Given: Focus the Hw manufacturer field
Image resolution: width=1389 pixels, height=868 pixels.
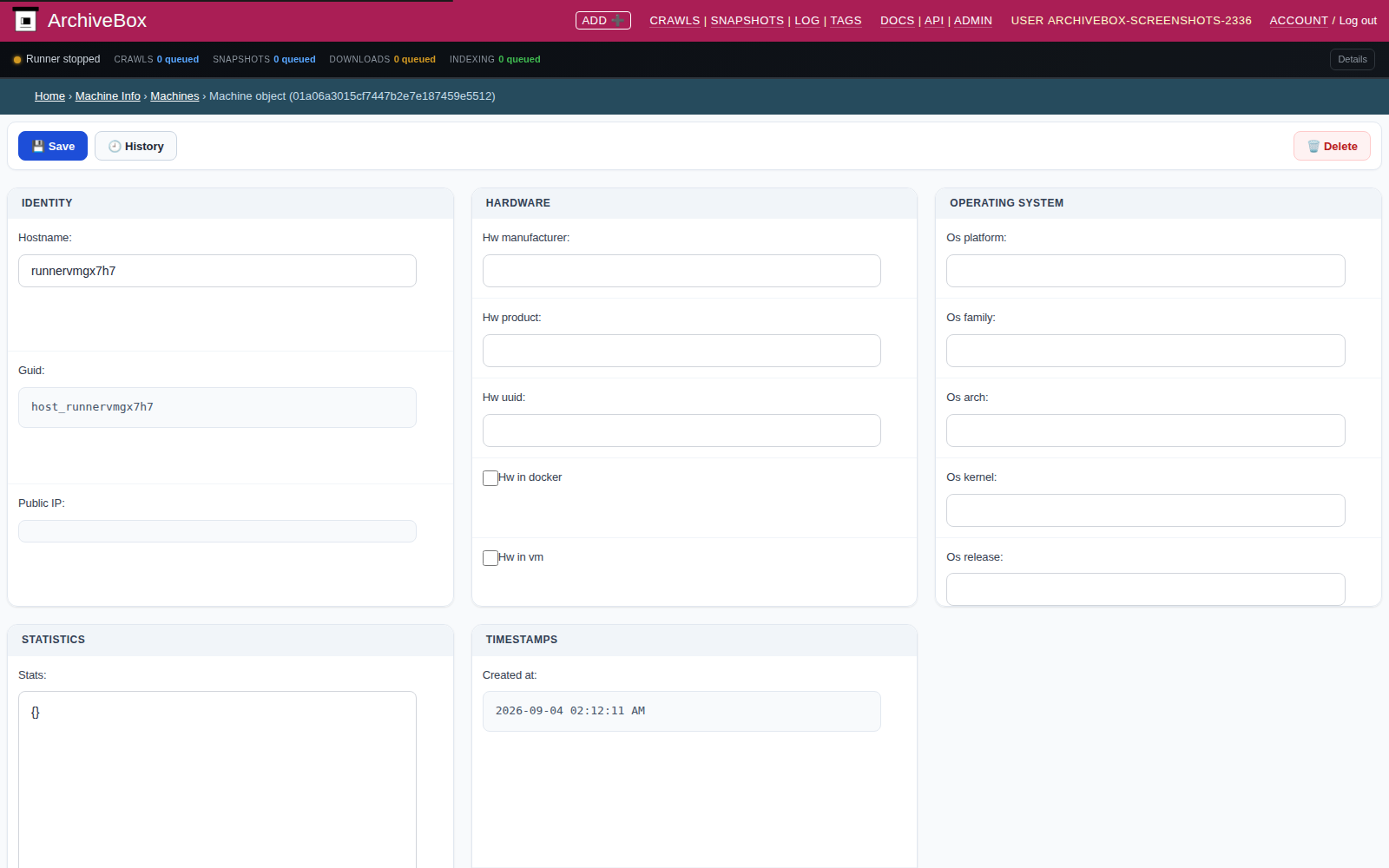Looking at the screenshot, I should click(x=681, y=271).
